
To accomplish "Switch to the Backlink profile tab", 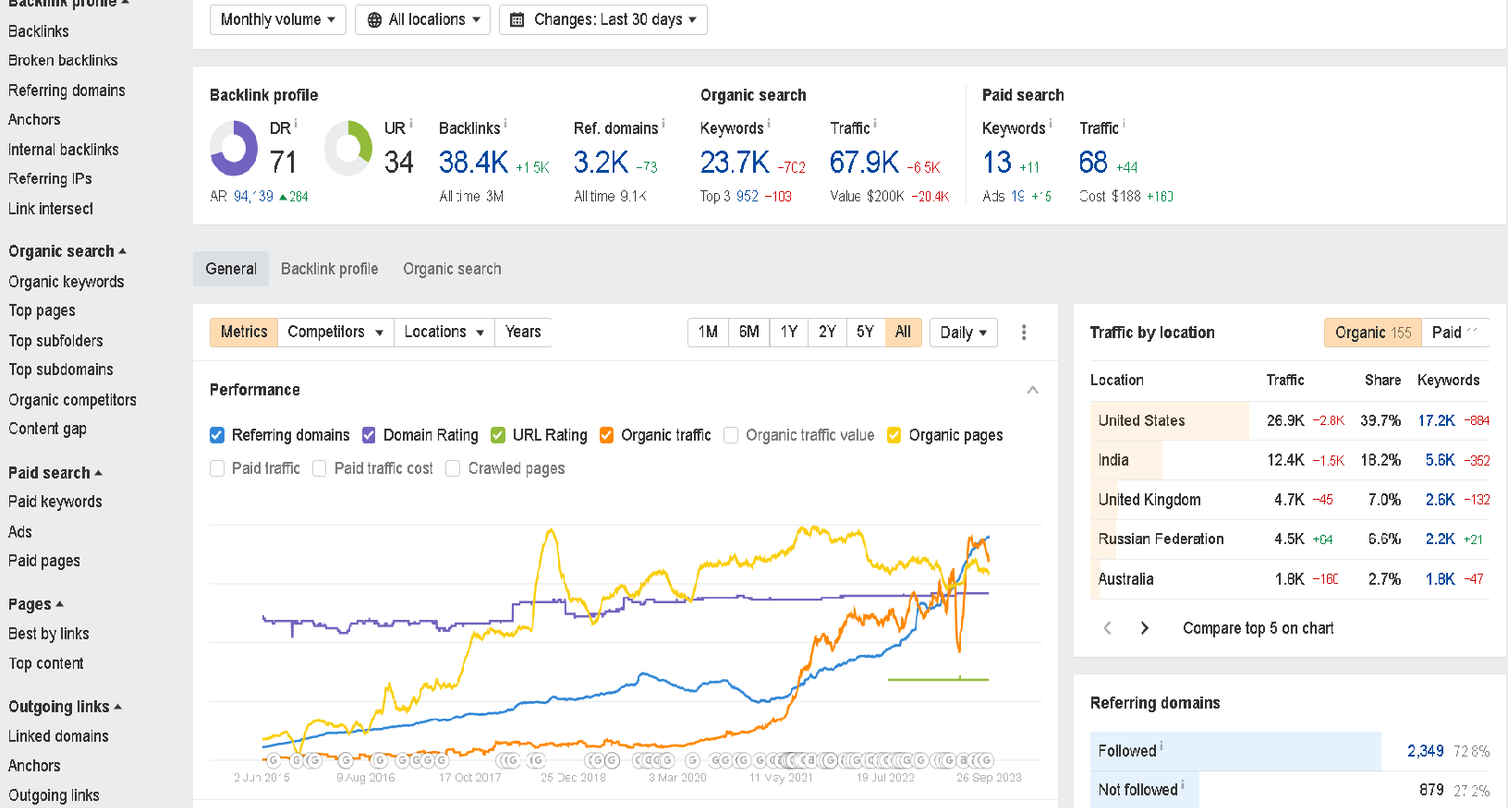I will 329,269.
